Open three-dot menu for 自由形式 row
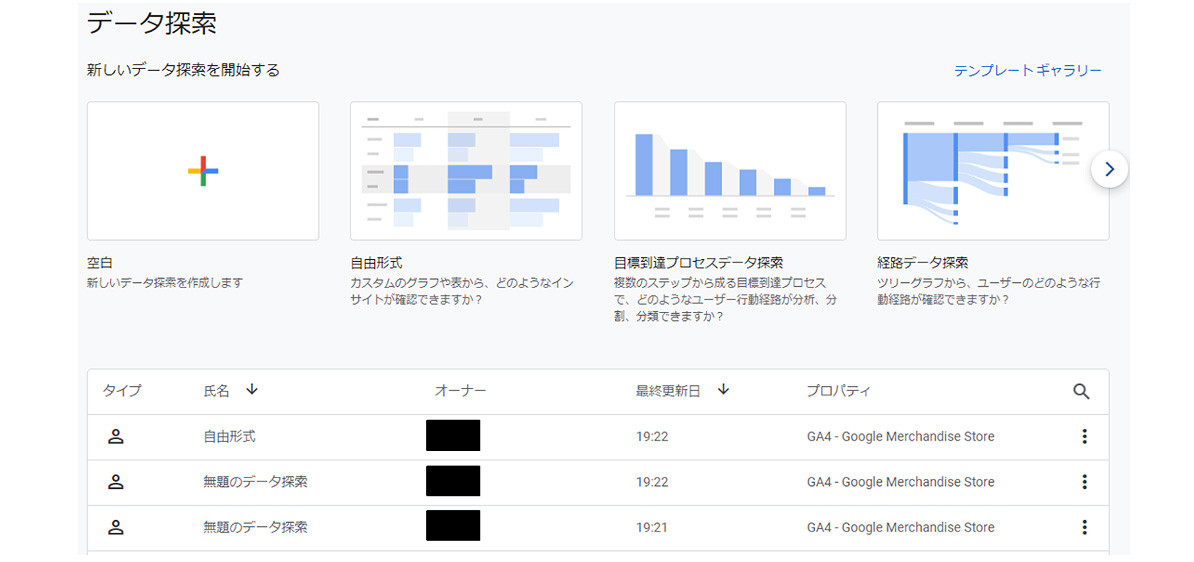 click(x=1084, y=436)
